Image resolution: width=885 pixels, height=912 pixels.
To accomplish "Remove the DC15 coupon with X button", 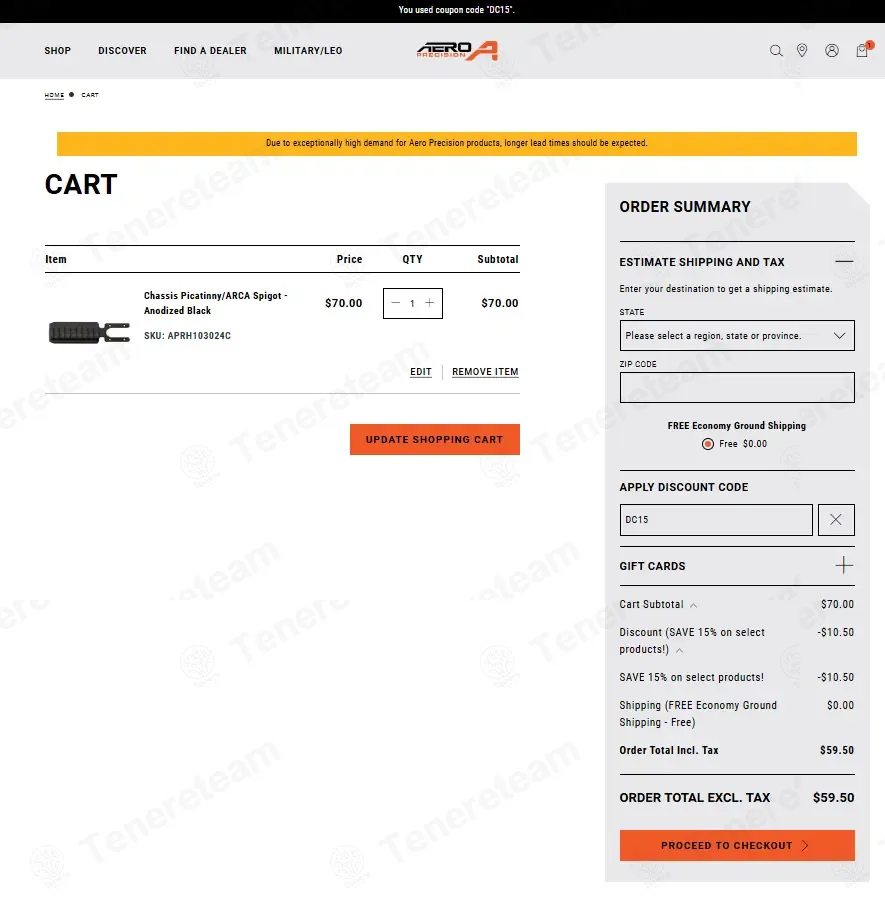I will coord(836,519).
